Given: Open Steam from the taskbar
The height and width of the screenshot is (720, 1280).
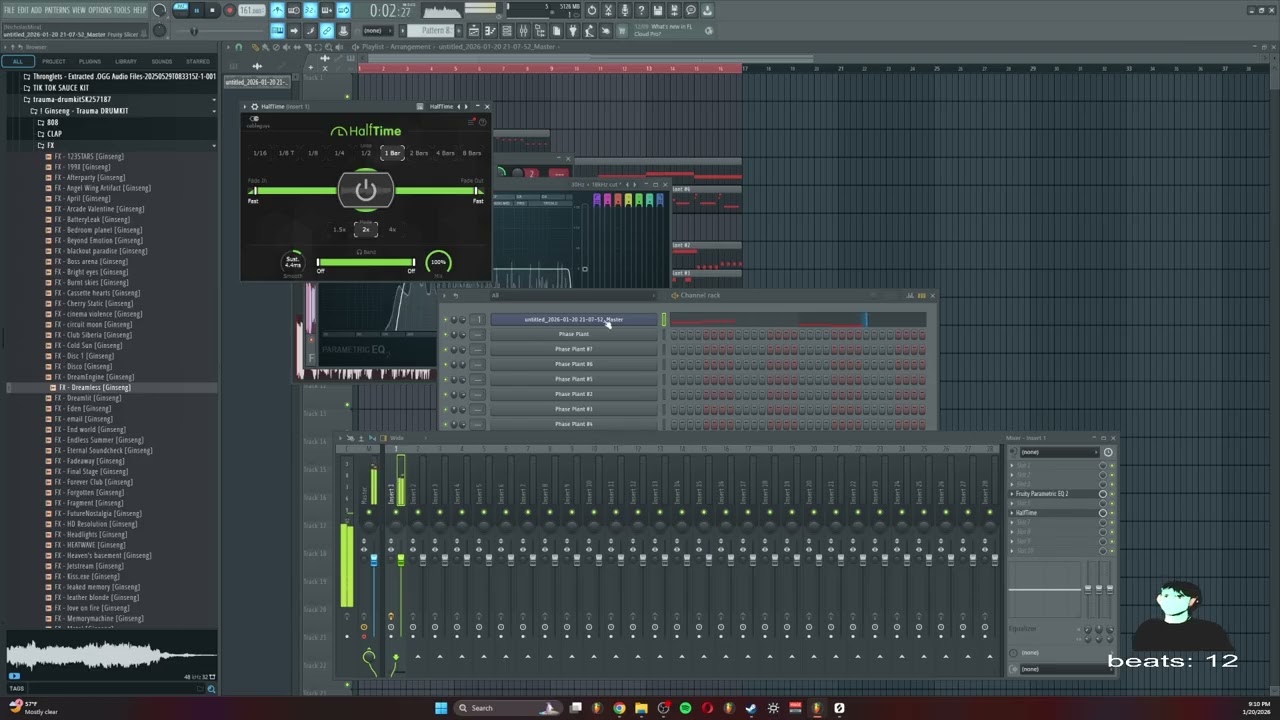Looking at the screenshot, I should pos(751,708).
